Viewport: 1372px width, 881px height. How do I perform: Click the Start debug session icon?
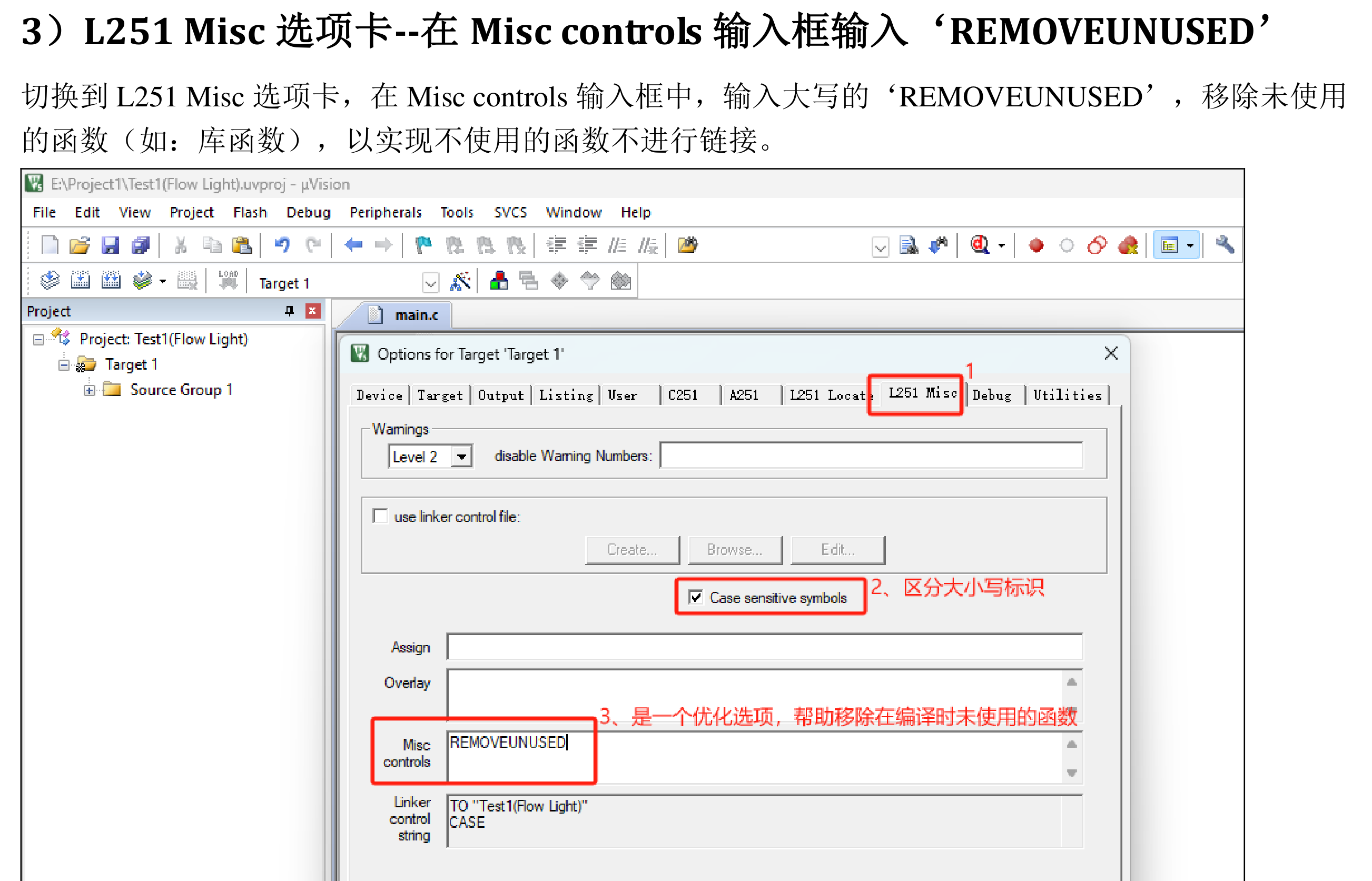(x=980, y=245)
